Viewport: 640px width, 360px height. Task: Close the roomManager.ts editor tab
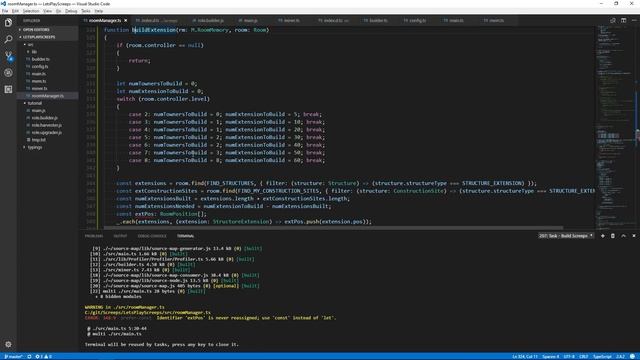(x=126, y=20)
